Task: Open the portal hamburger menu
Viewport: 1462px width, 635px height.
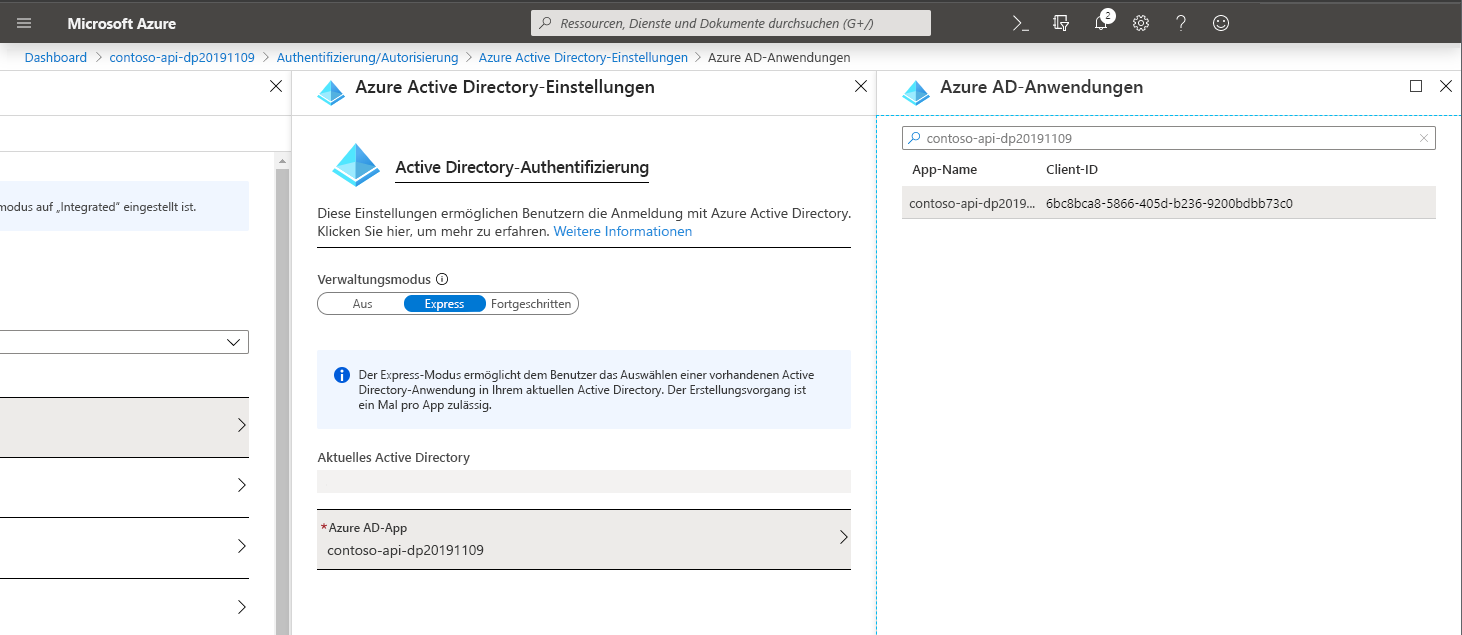Action: tap(23, 22)
